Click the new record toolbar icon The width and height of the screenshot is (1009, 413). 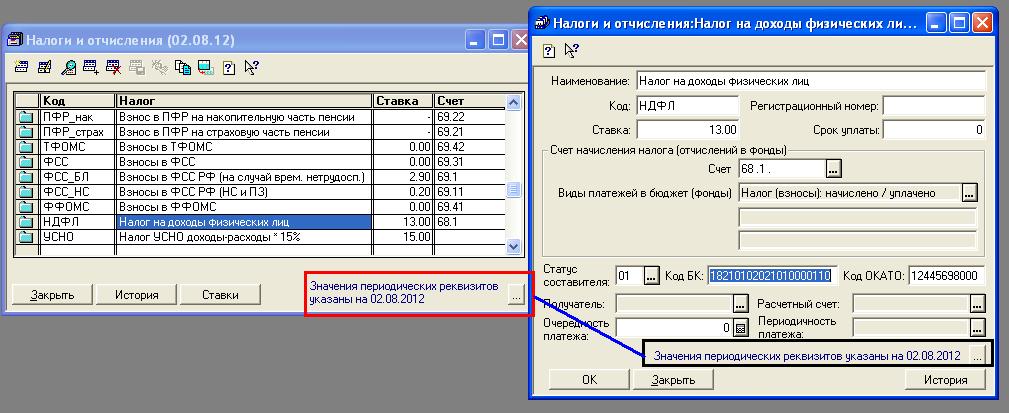coord(22,68)
